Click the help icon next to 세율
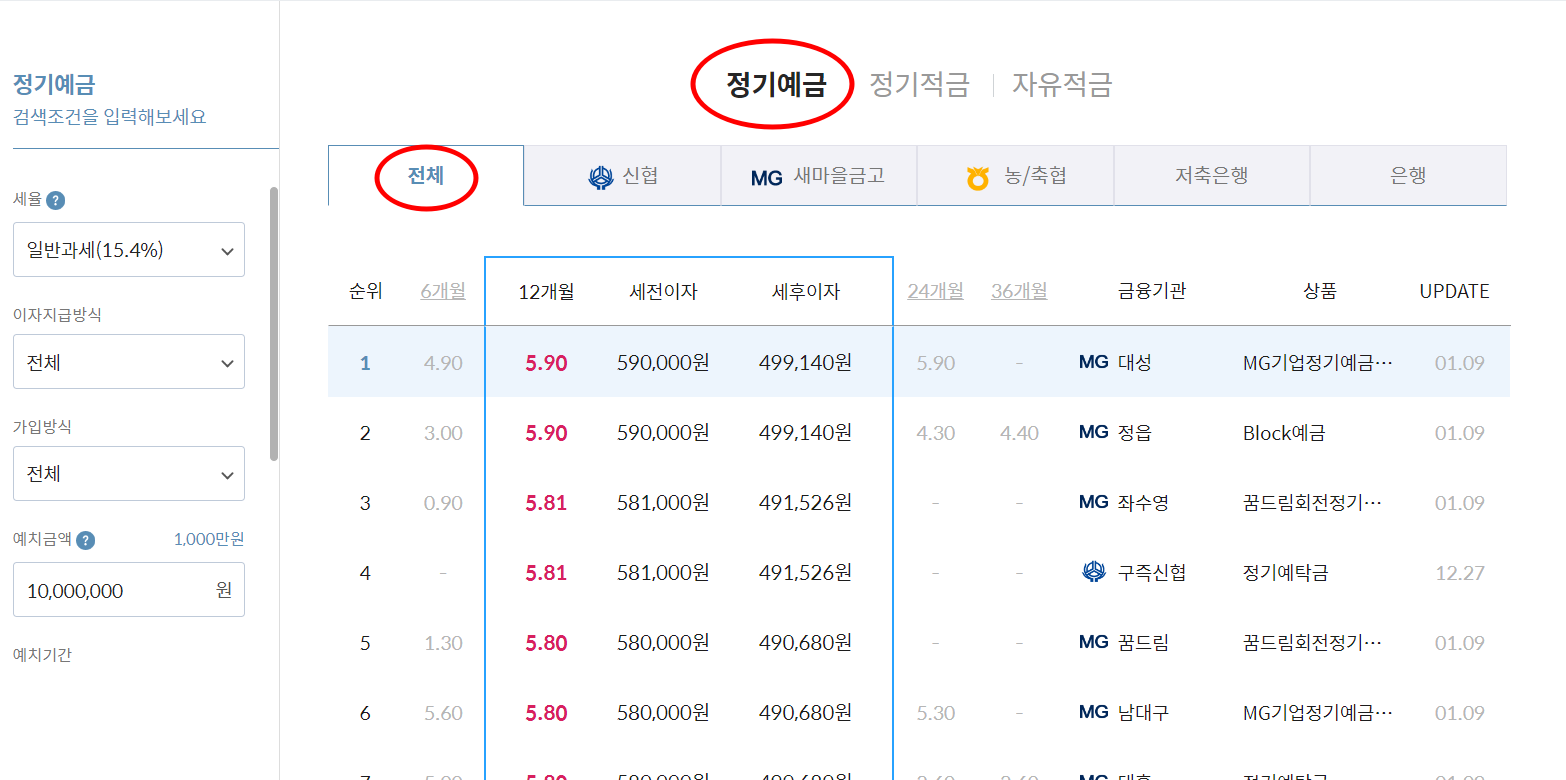This screenshot has width=1566, height=780. pyautogui.click(x=56, y=200)
